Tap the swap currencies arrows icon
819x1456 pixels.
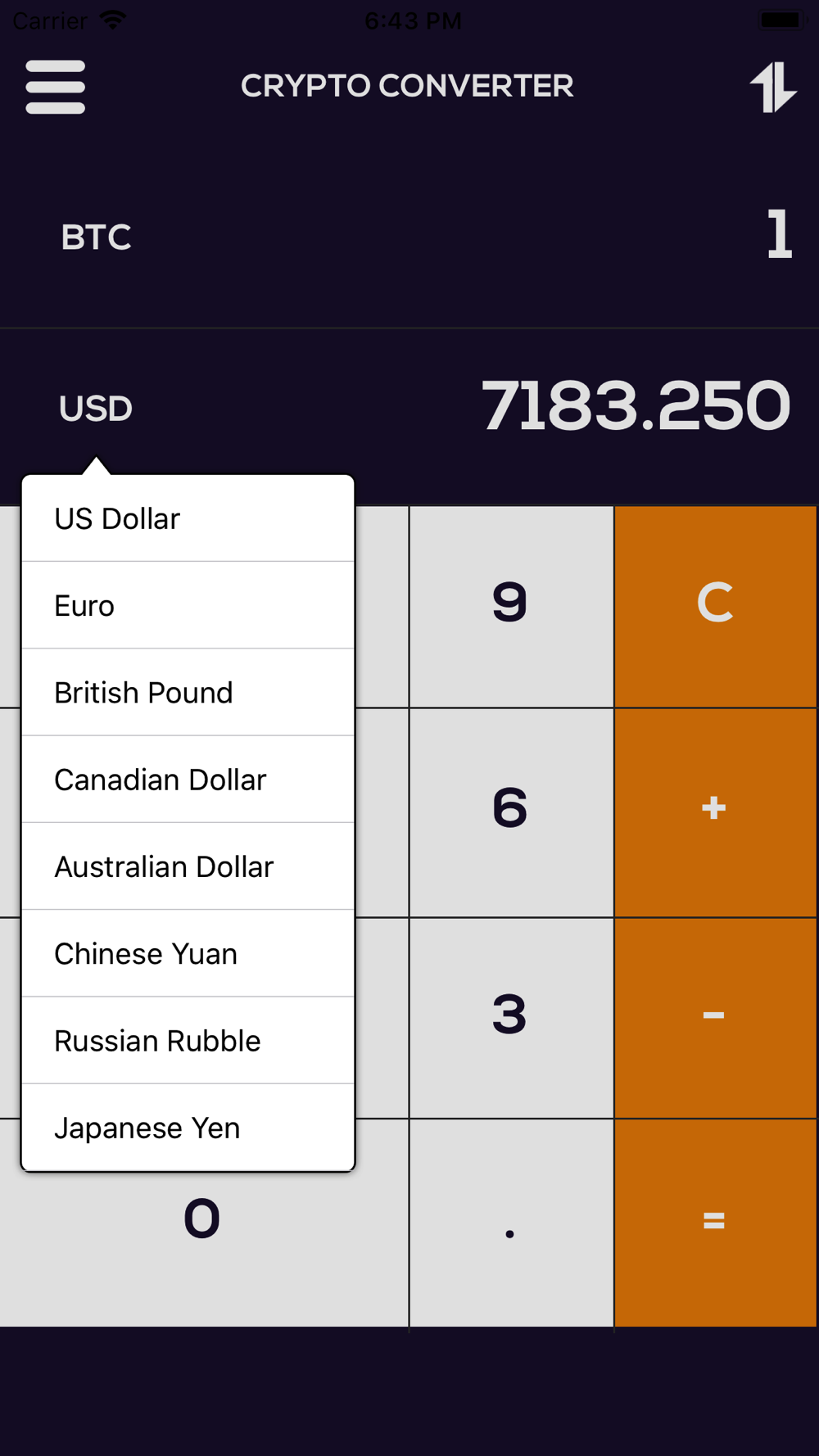point(772,87)
